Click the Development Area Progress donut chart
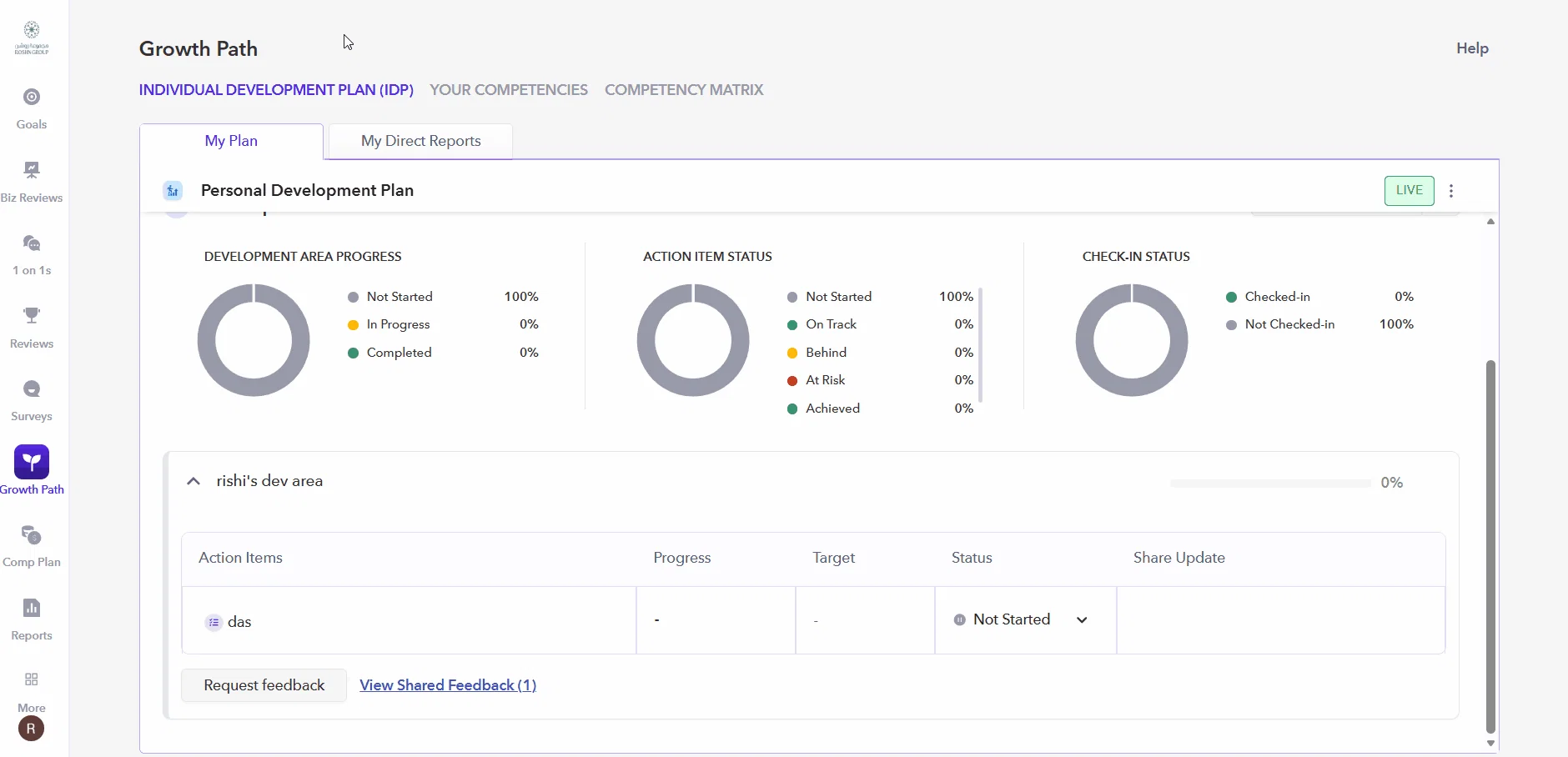 point(254,340)
